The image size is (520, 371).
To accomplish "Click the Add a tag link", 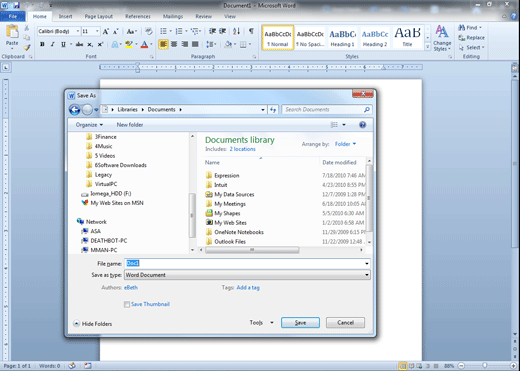I will click(248, 288).
